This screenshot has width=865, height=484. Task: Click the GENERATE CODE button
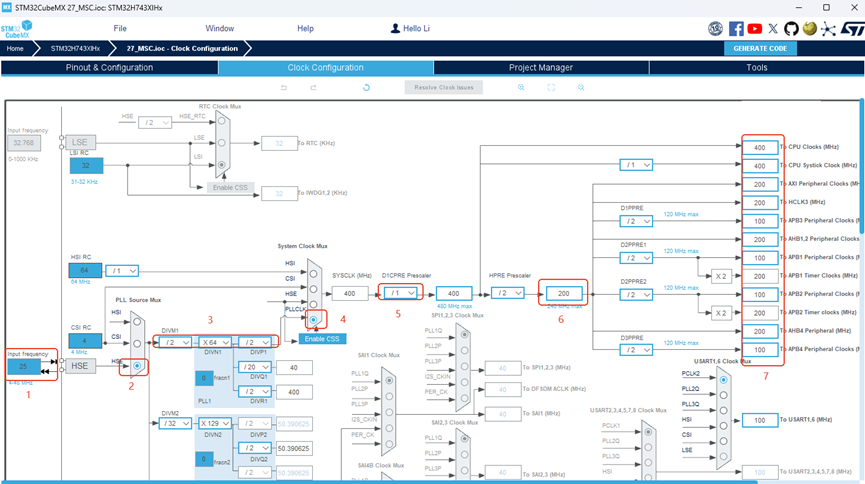pos(760,49)
